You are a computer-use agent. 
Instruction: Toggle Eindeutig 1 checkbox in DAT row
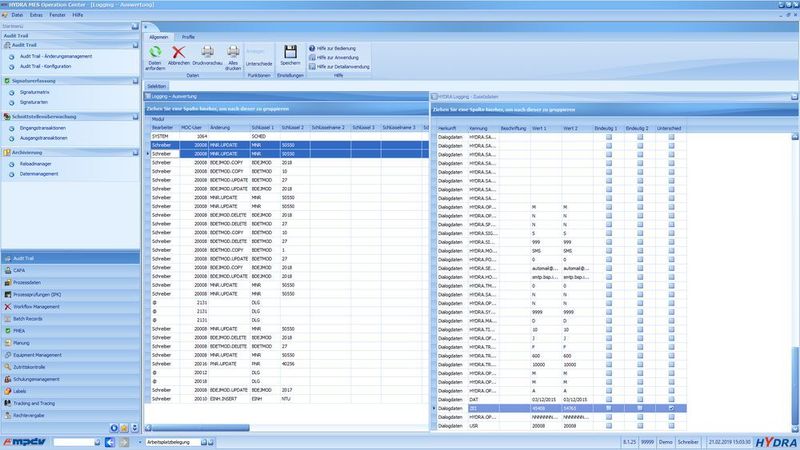pyautogui.click(x=609, y=399)
